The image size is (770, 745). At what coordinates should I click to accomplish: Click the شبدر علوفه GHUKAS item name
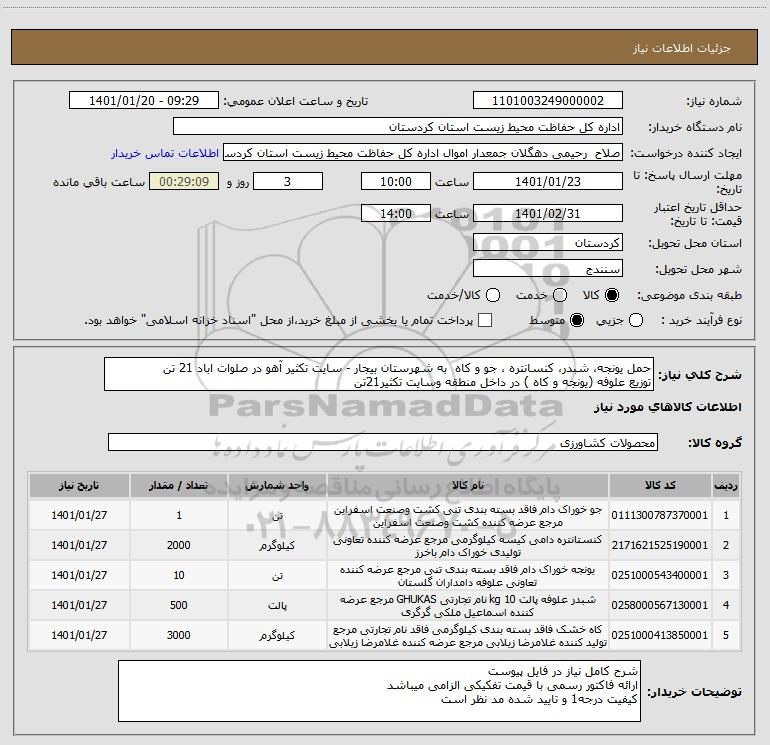[x=468, y=606]
